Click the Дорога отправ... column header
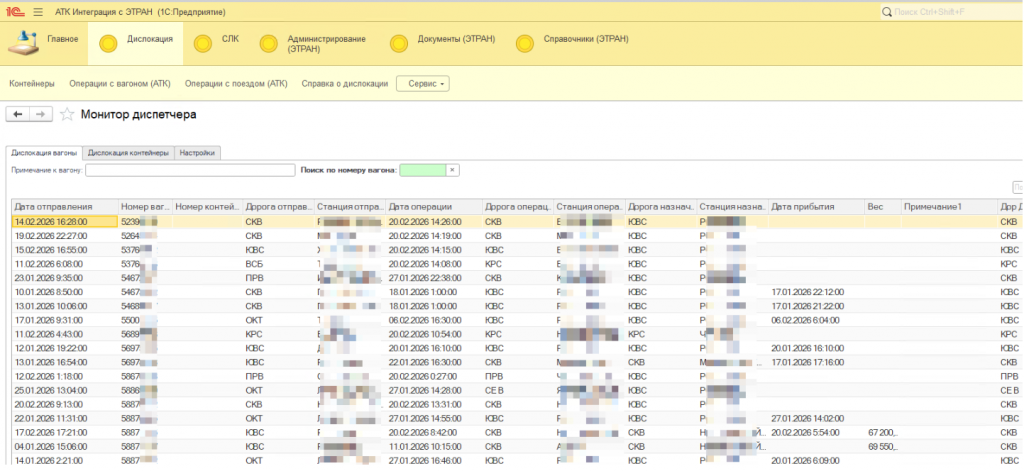1024x471 pixels. pyautogui.click(x=279, y=206)
